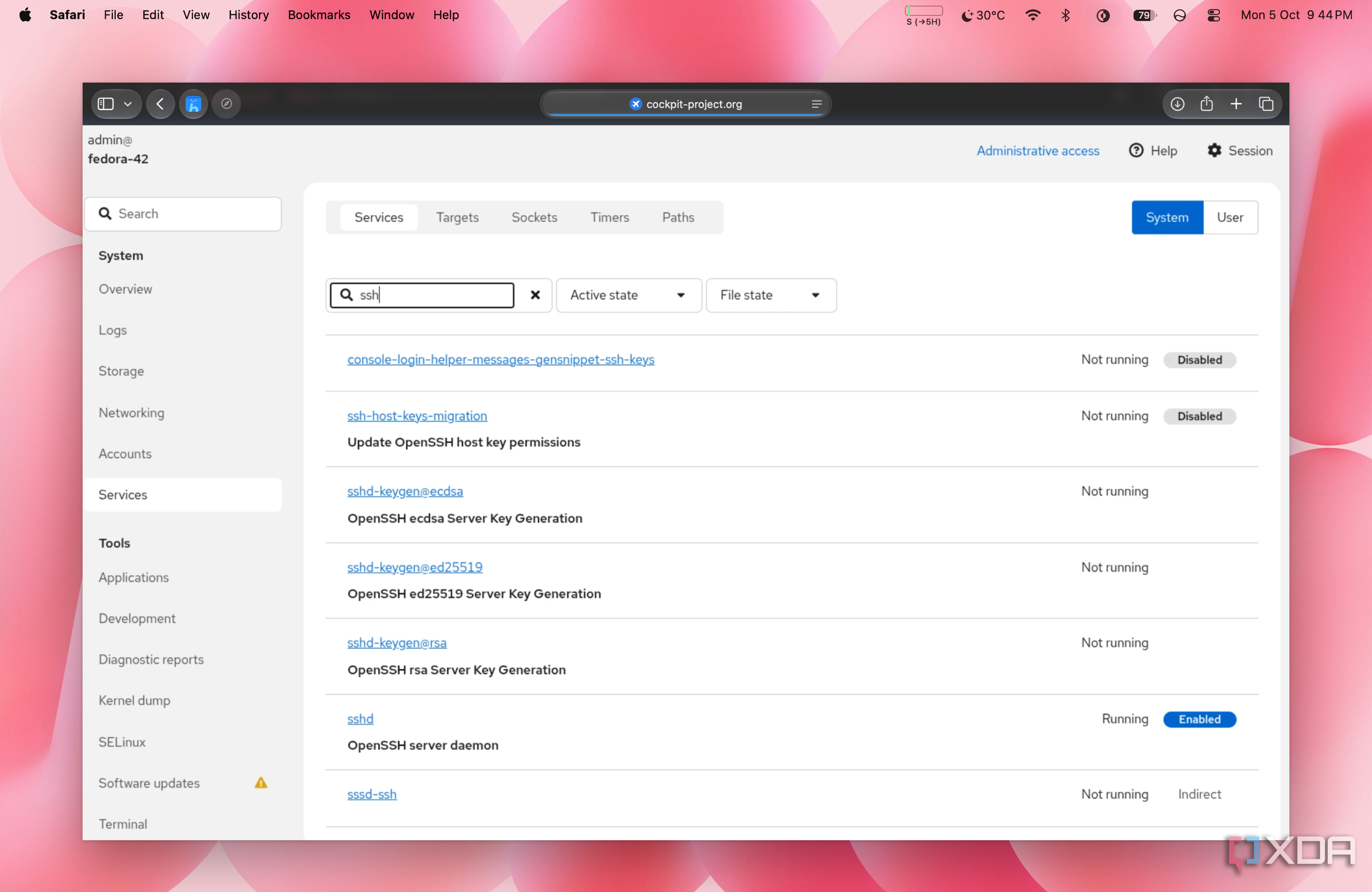
Task: Open Administrative access link
Action: (x=1038, y=151)
